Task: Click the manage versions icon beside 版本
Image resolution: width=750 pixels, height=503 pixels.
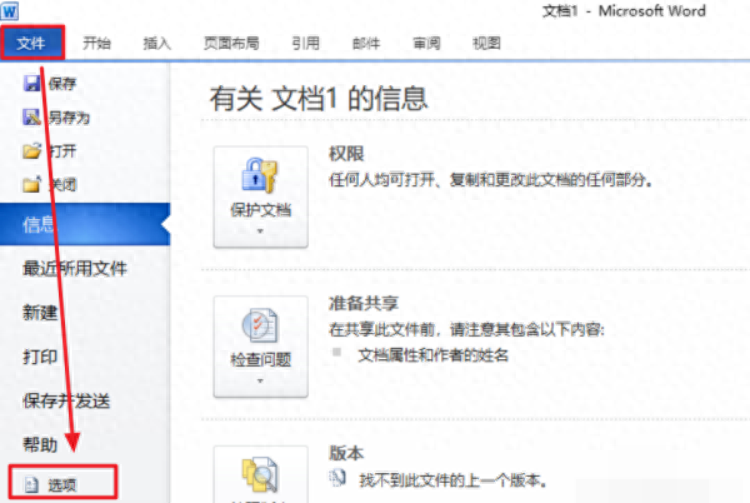Action: [x=260, y=475]
